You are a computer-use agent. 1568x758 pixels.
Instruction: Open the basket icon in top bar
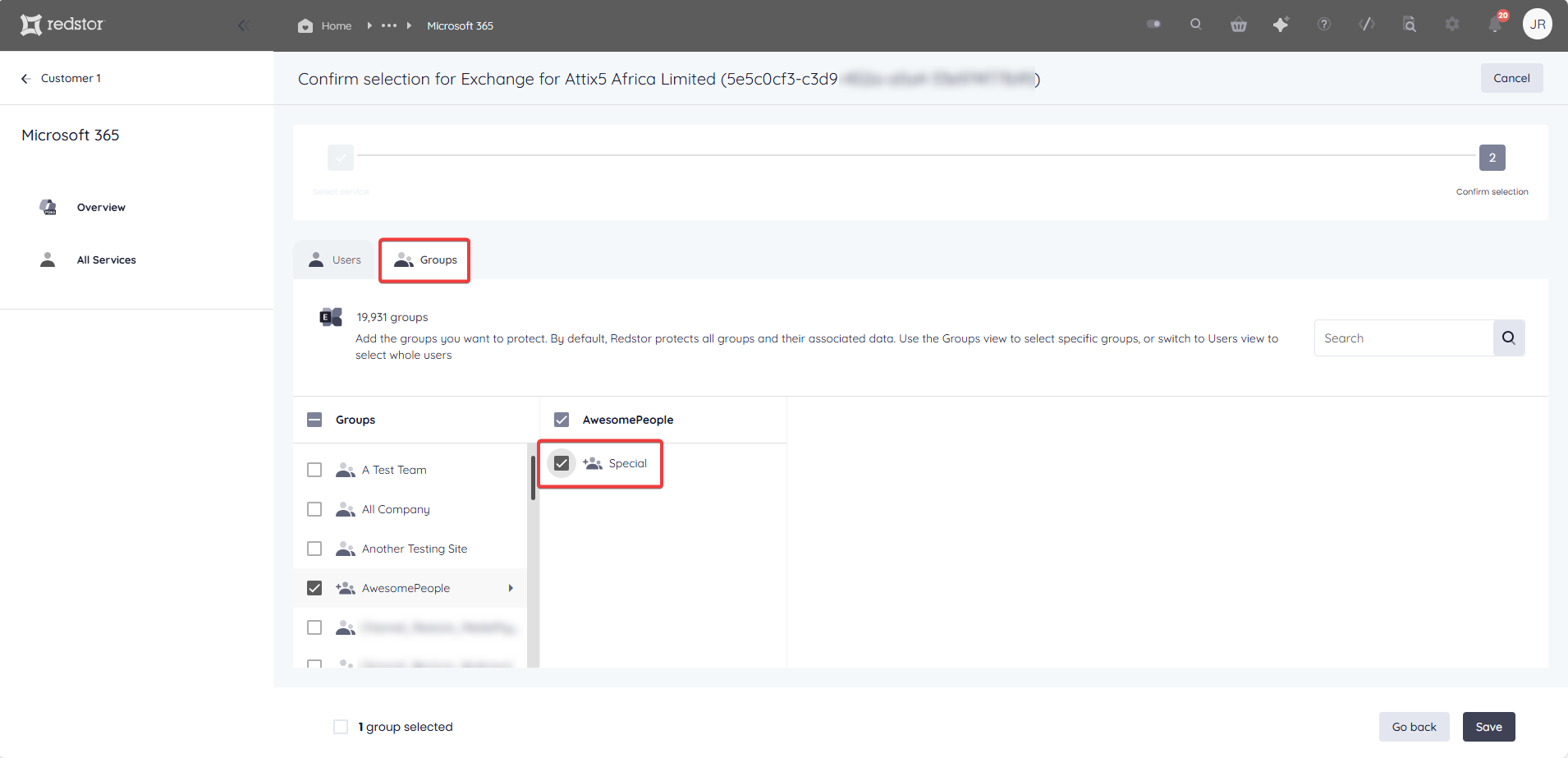1239,25
